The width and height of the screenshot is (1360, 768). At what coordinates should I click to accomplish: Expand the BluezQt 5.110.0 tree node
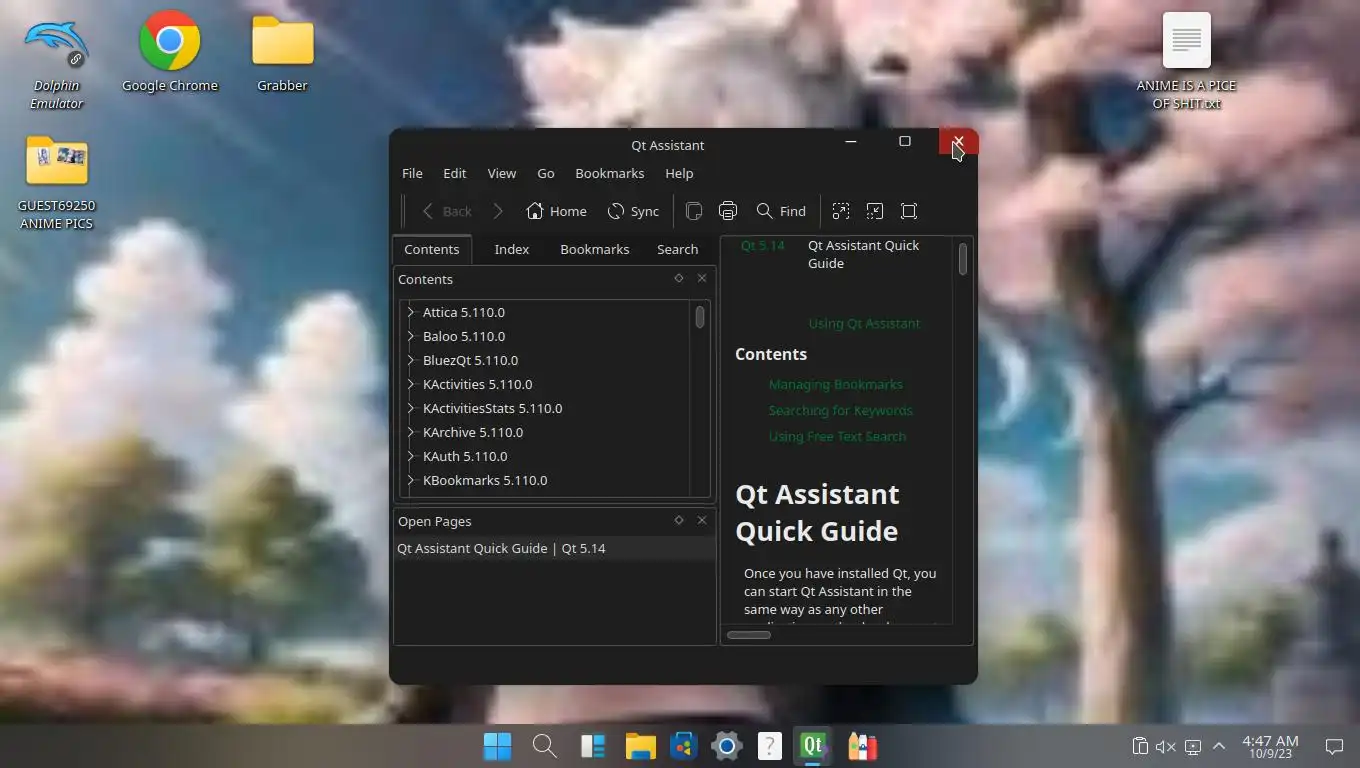[410, 360]
